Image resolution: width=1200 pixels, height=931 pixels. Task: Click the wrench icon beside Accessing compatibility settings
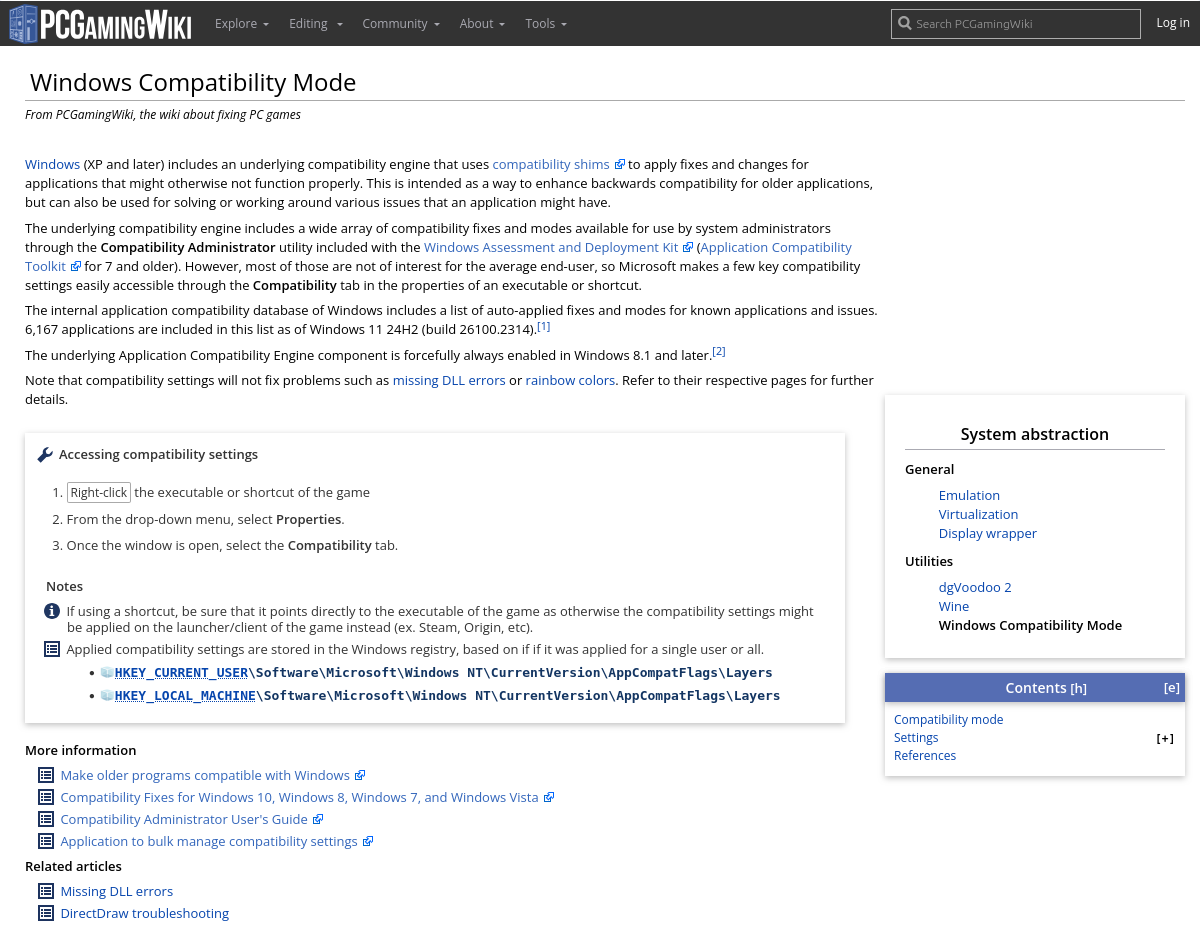(x=45, y=455)
